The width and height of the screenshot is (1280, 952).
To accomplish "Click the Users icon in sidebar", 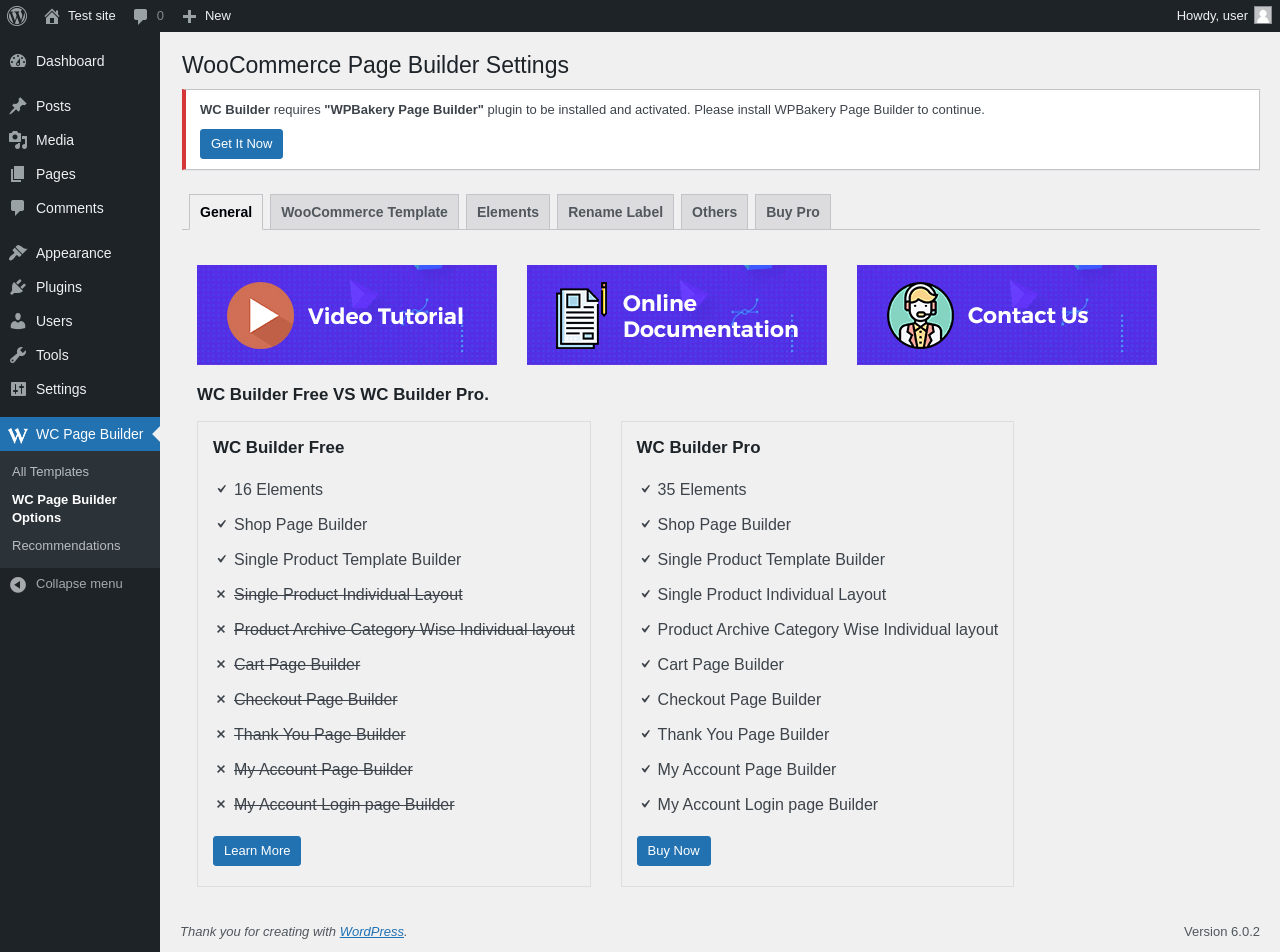I will point(18,321).
